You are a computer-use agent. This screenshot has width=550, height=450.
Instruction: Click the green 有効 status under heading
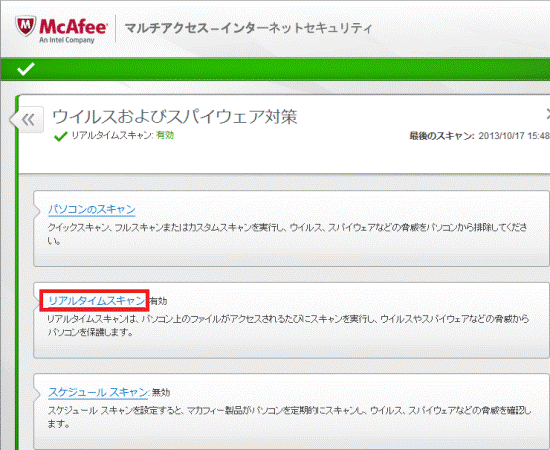click(165, 135)
